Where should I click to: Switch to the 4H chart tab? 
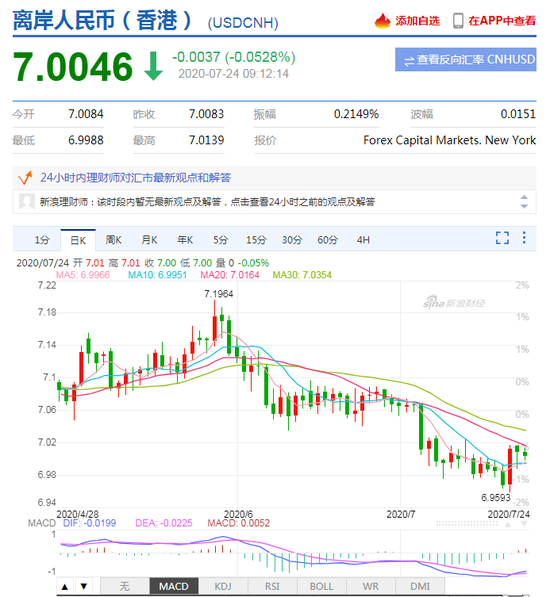[363, 240]
